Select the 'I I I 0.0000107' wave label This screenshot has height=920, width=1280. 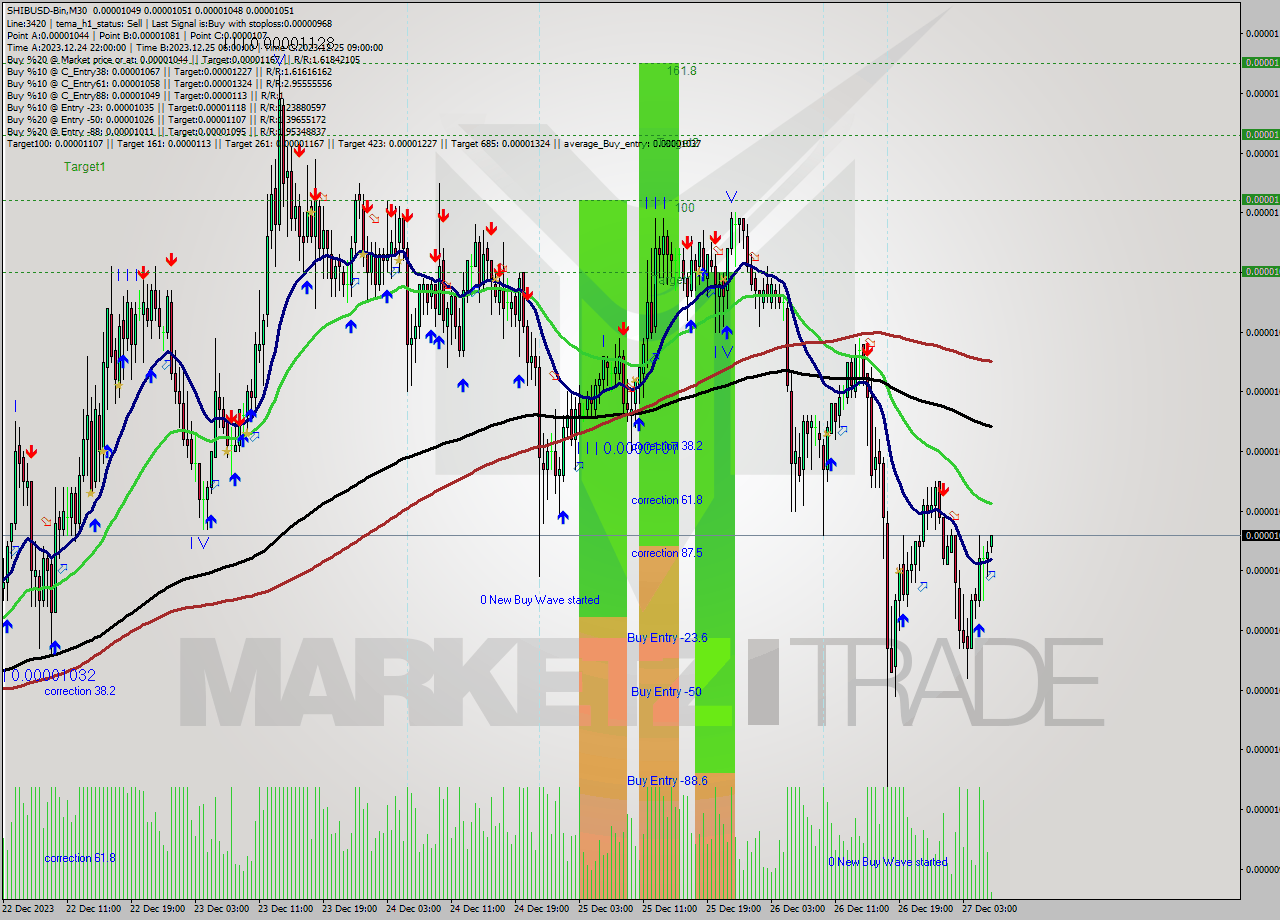(x=628, y=449)
